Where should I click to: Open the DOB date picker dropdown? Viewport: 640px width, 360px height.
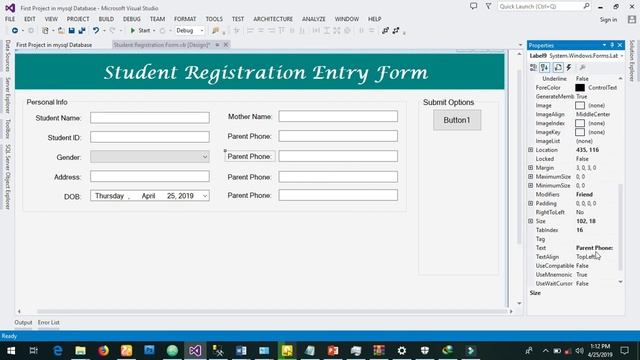pos(205,196)
